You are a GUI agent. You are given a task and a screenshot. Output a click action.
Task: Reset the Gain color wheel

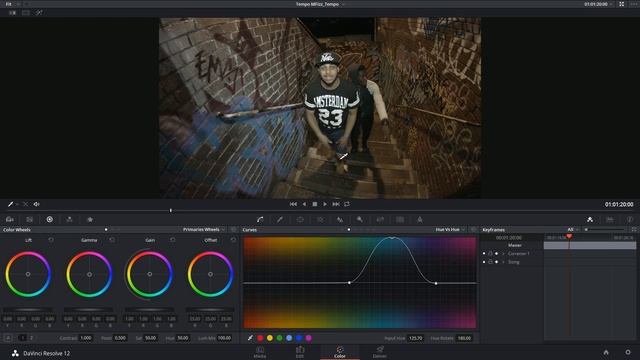173,240
